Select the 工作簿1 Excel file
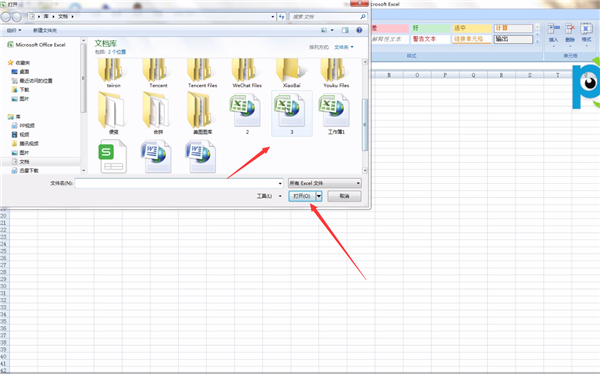Screen dimensions: 600x374 pos(336,114)
